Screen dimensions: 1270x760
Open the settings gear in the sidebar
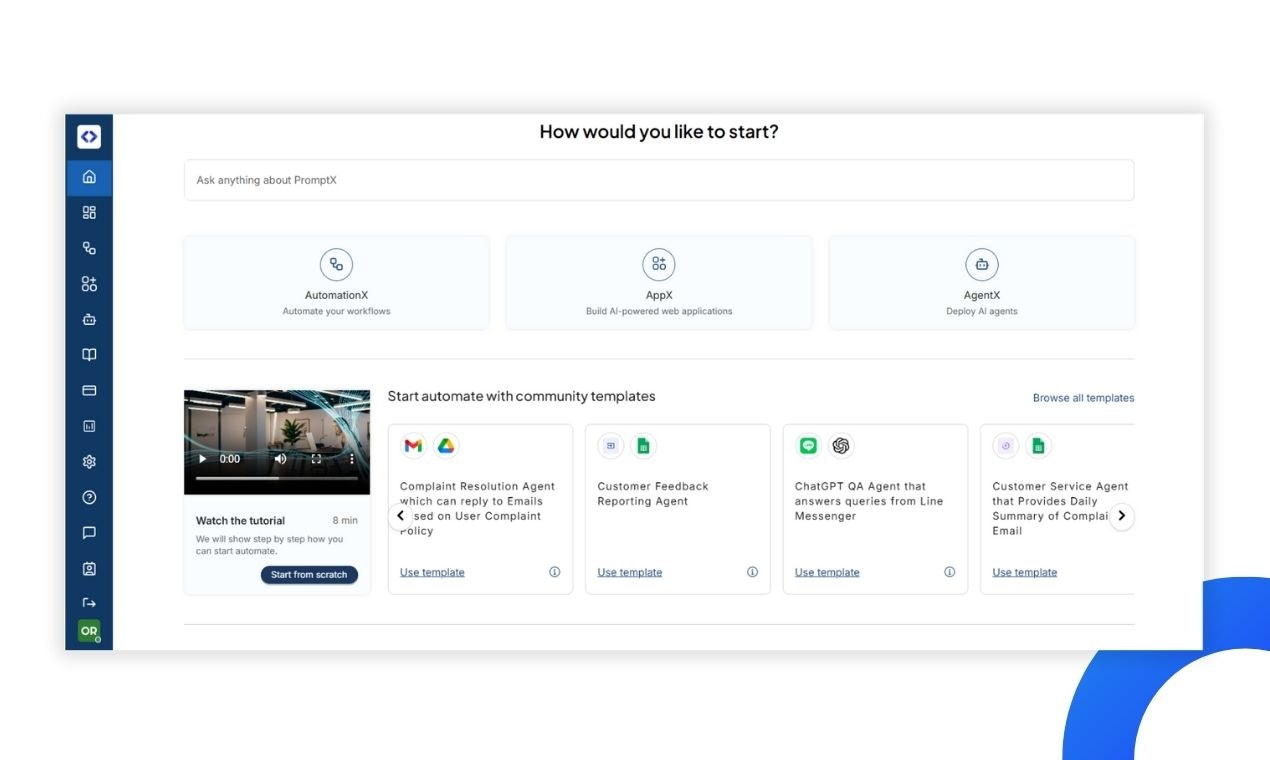click(x=89, y=462)
